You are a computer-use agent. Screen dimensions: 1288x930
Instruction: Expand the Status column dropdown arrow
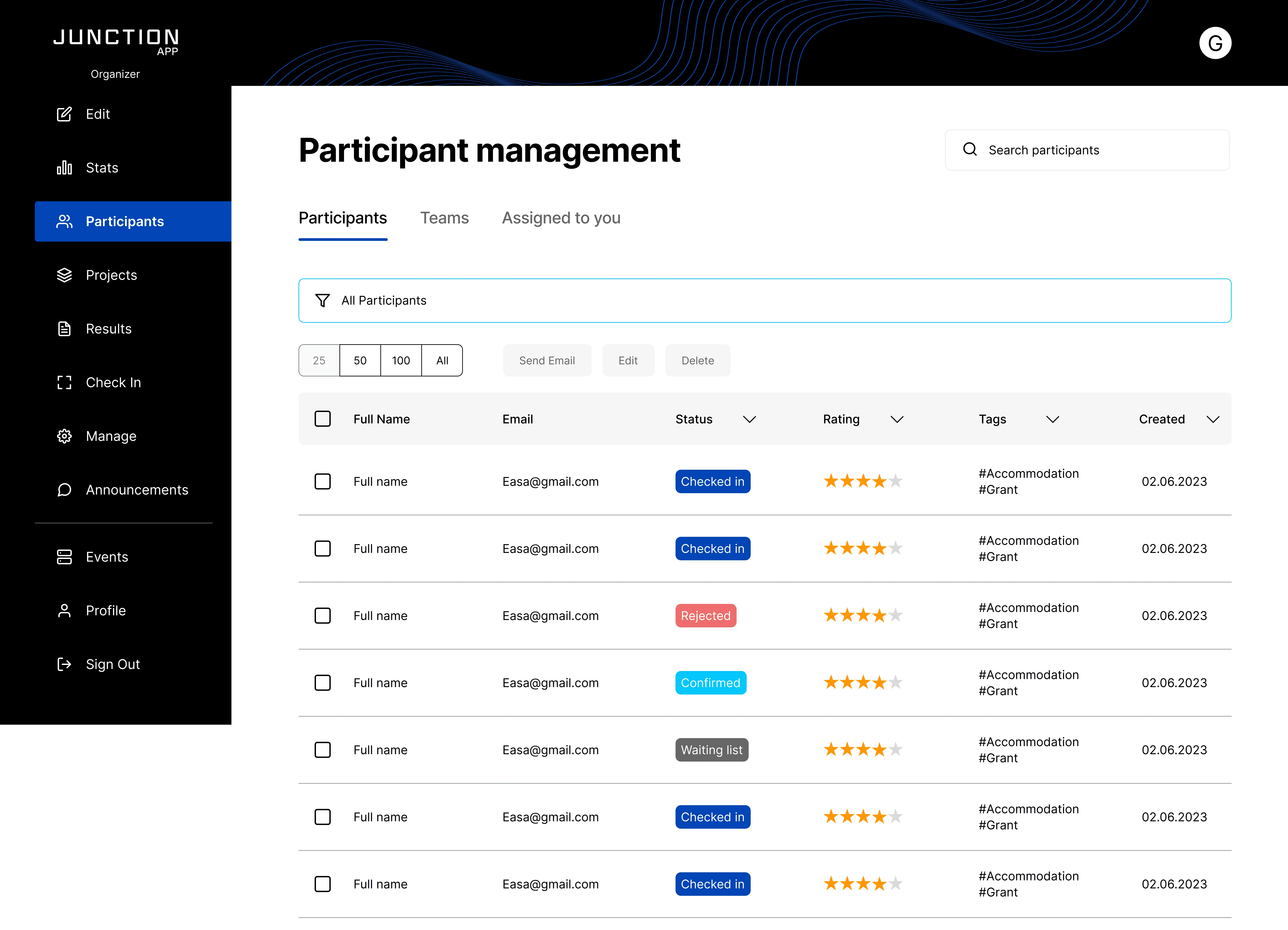(x=749, y=419)
